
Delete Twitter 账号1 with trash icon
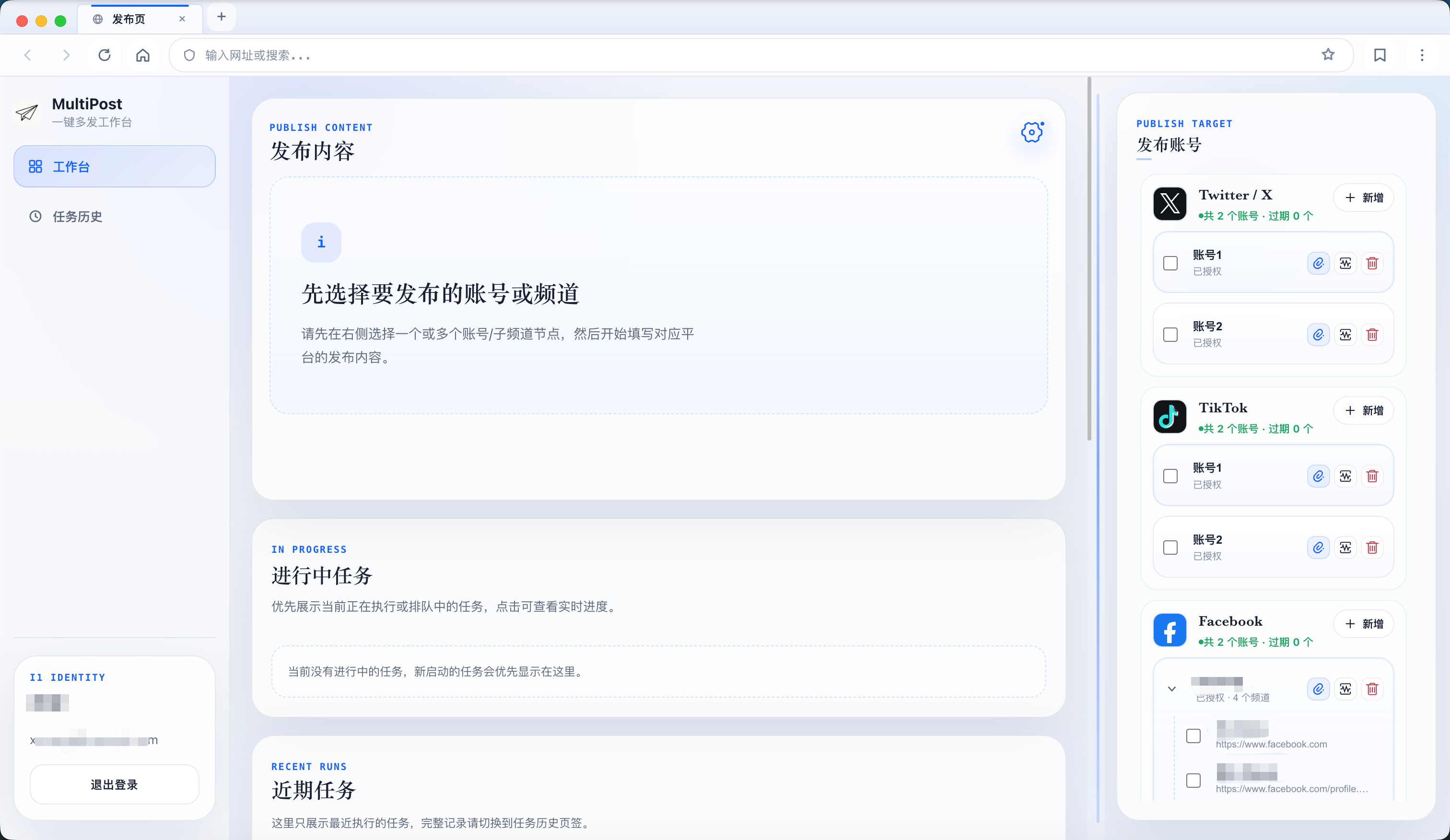pyautogui.click(x=1372, y=264)
